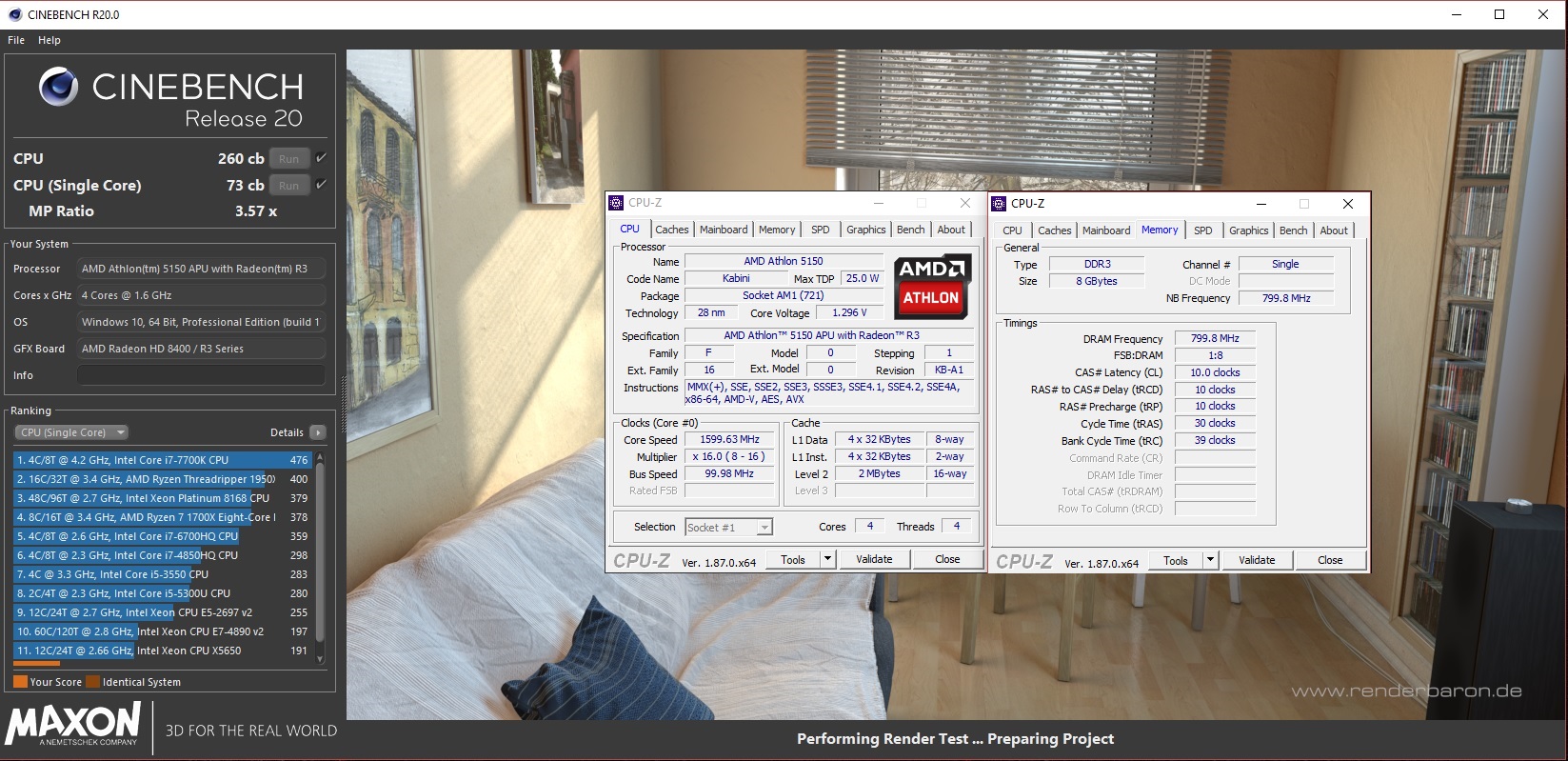Select ranking entry Xeon CPU E7-4890 v2
This screenshot has height=761, width=1568.
coord(163,631)
